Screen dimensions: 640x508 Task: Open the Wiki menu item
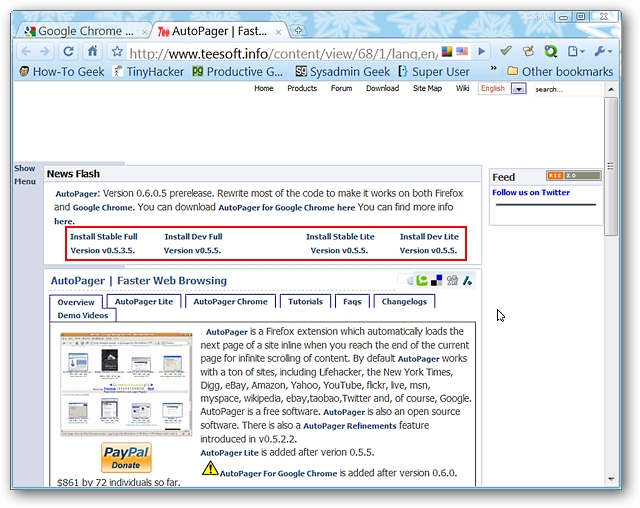462,88
